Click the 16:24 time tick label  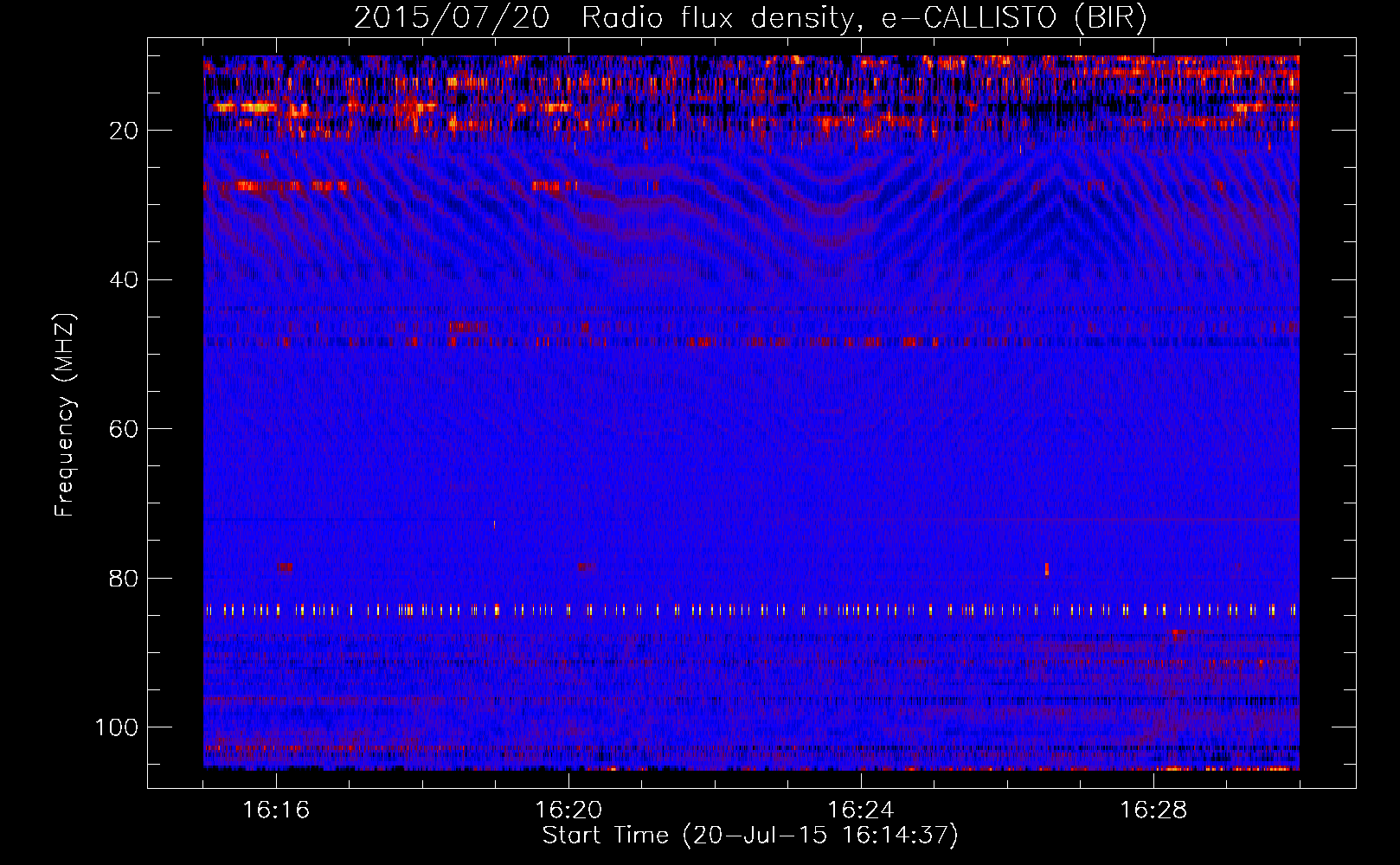pos(861,811)
